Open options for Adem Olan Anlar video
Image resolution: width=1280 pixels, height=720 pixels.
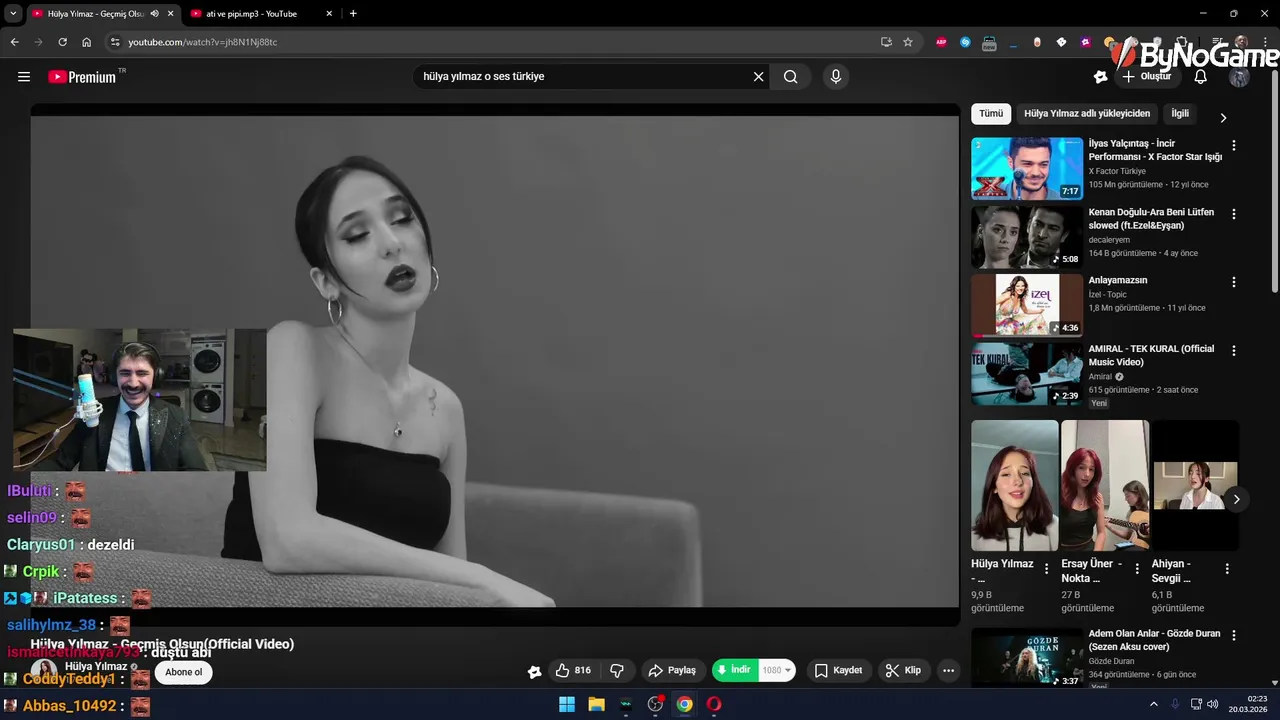(x=1233, y=635)
